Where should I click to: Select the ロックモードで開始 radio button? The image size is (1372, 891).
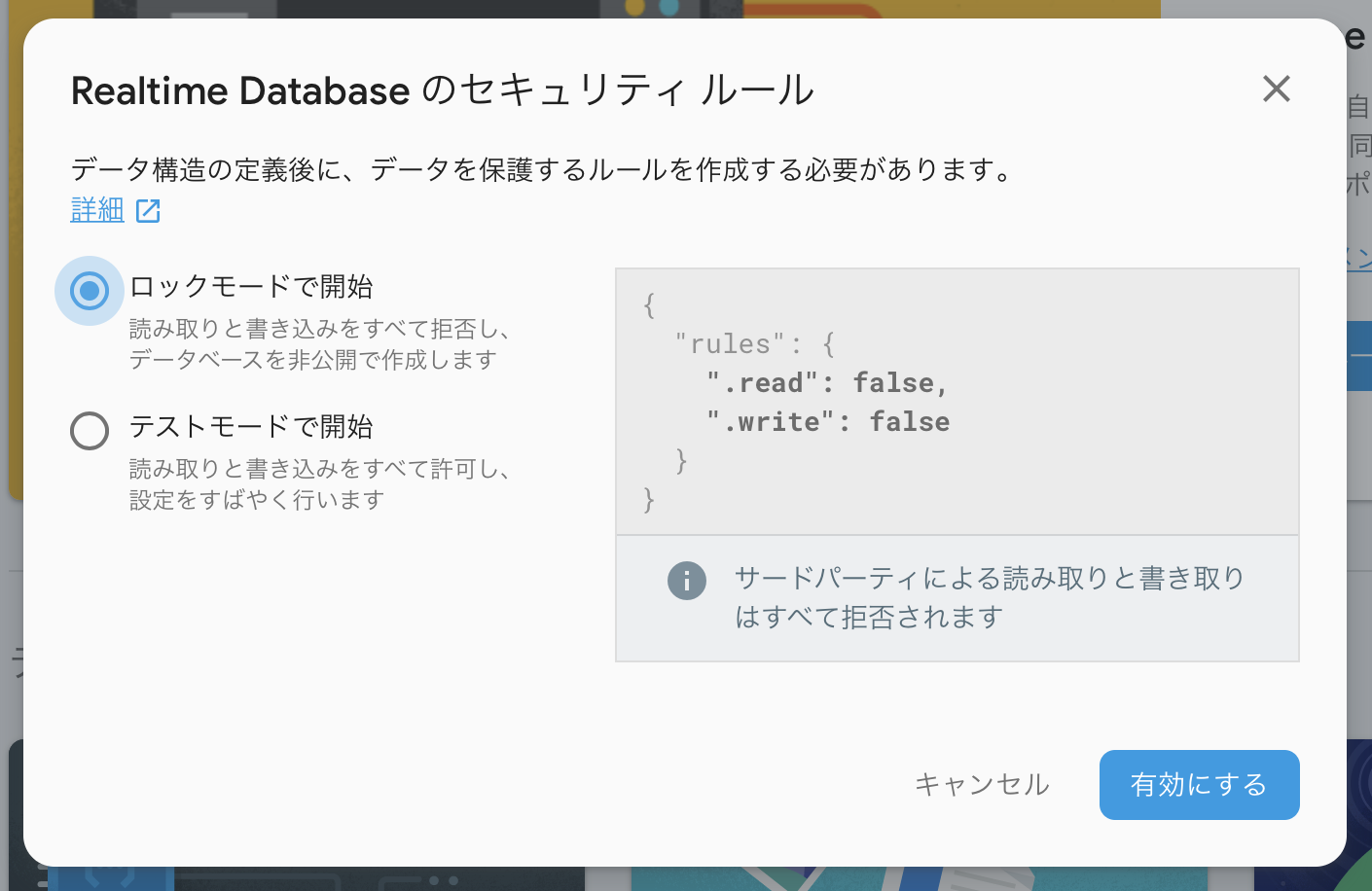click(x=90, y=290)
